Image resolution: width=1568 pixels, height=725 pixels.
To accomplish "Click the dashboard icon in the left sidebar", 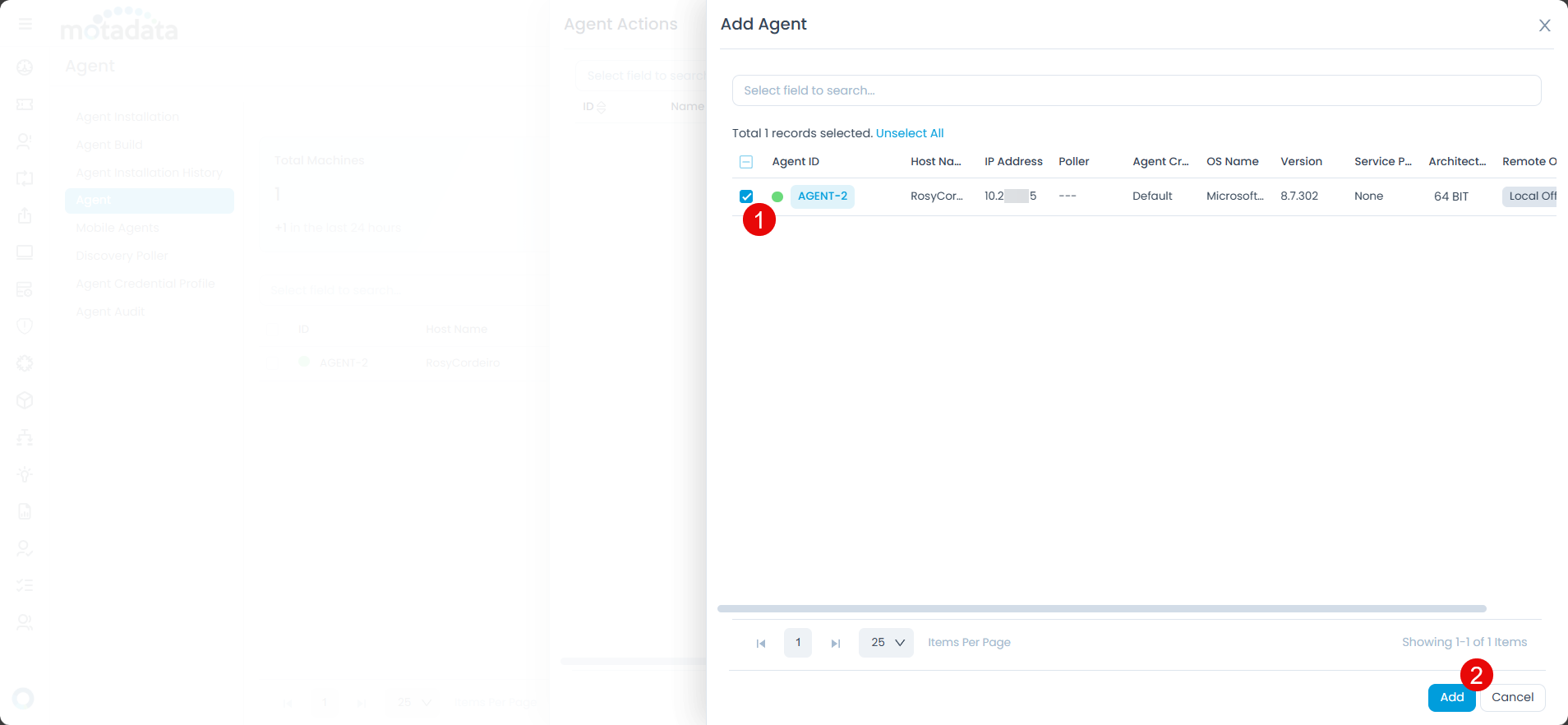I will pos(25,67).
